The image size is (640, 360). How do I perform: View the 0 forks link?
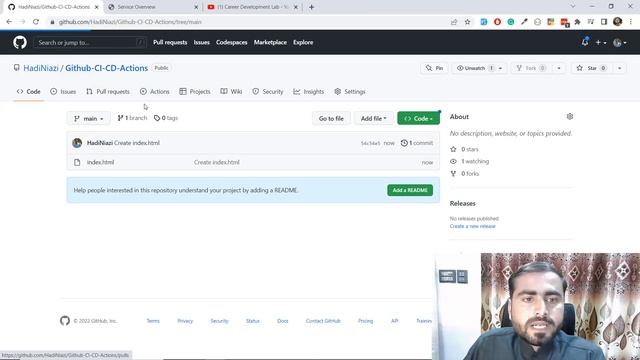point(464,173)
